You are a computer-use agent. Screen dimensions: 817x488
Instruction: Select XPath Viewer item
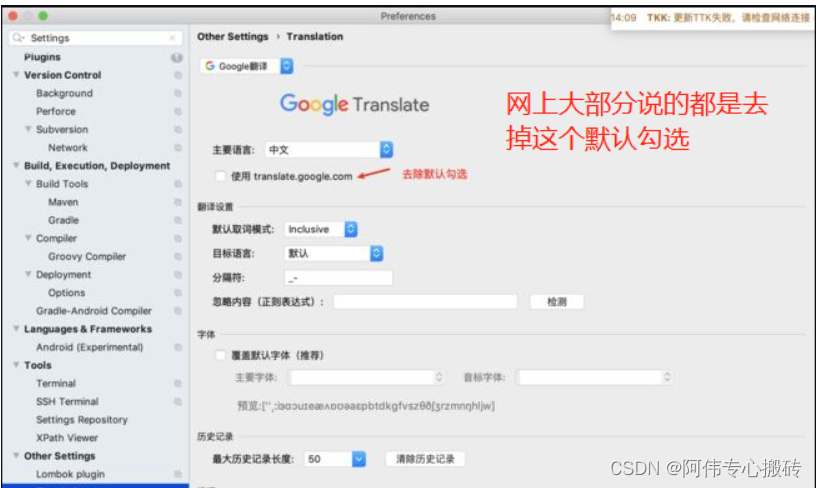click(x=67, y=438)
